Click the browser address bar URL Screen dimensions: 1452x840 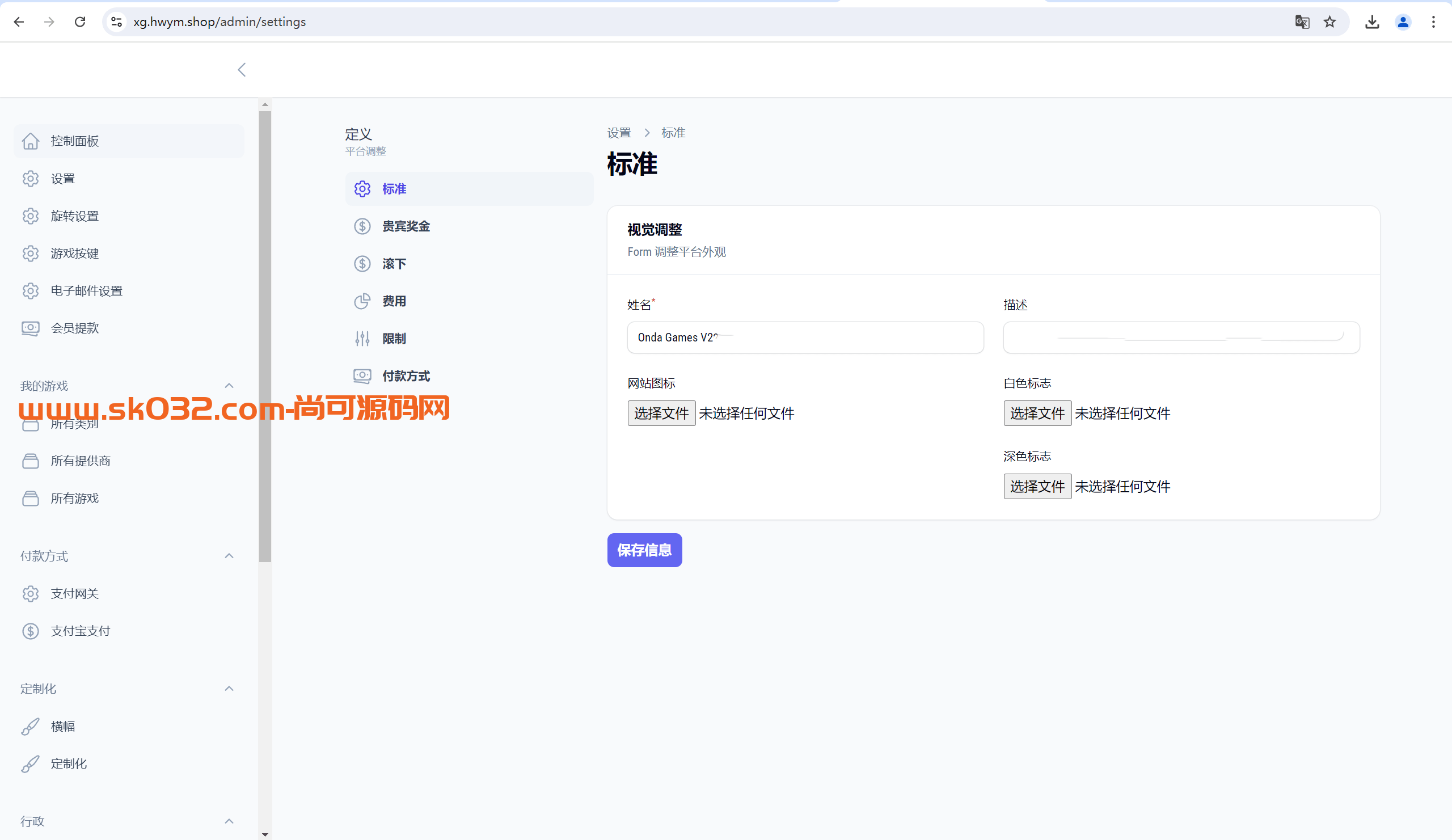(220, 22)
